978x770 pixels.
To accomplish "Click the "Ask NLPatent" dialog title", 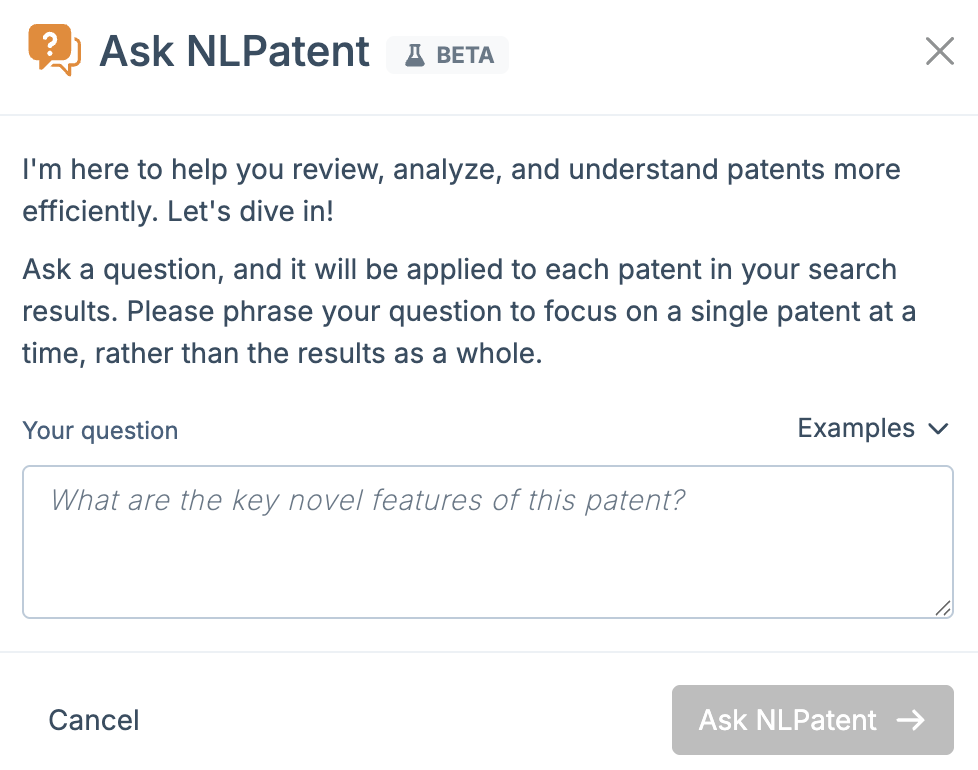I will (x=235, y=52).
